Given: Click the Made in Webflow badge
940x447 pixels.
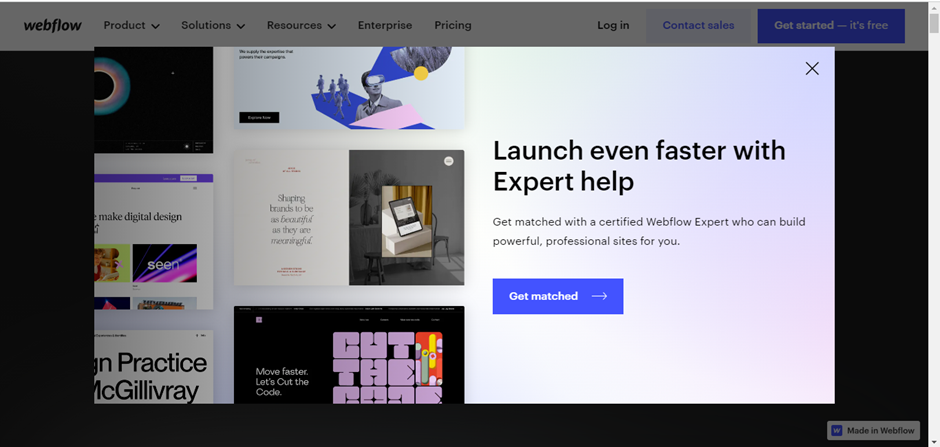Looking at the screenshot, I should tap(873, 430).
